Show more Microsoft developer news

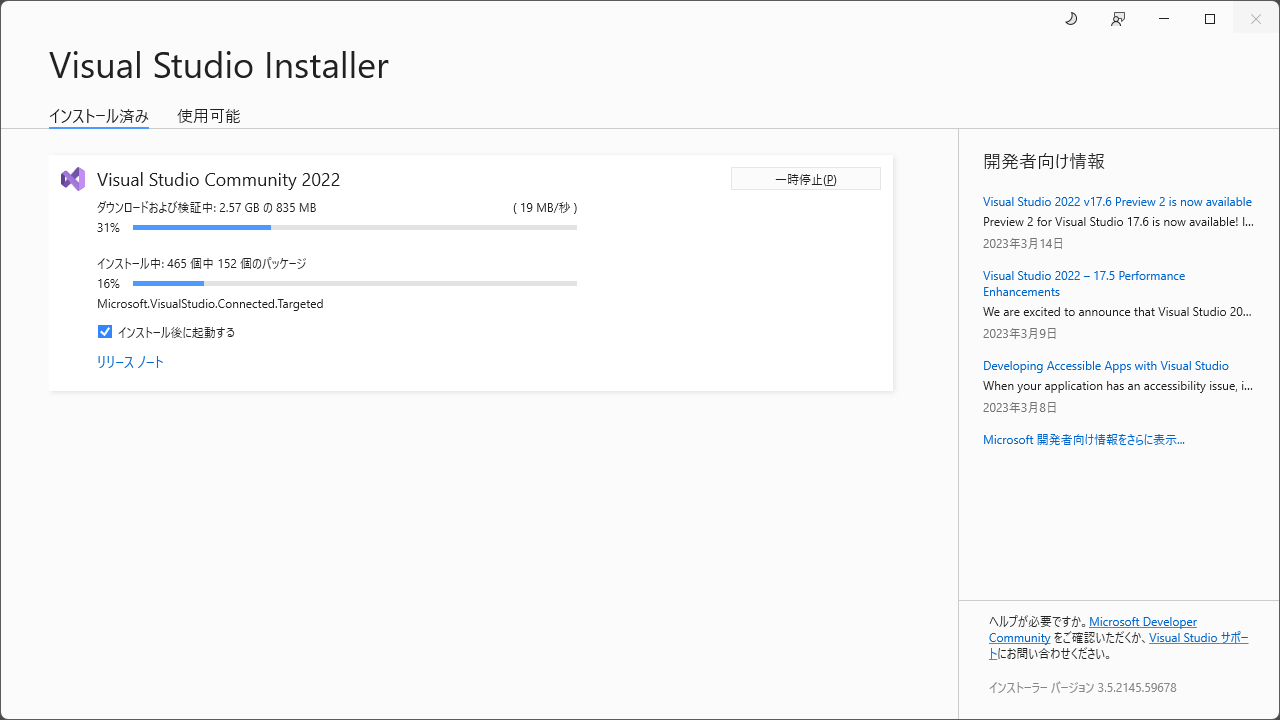tap(1083, 439)
